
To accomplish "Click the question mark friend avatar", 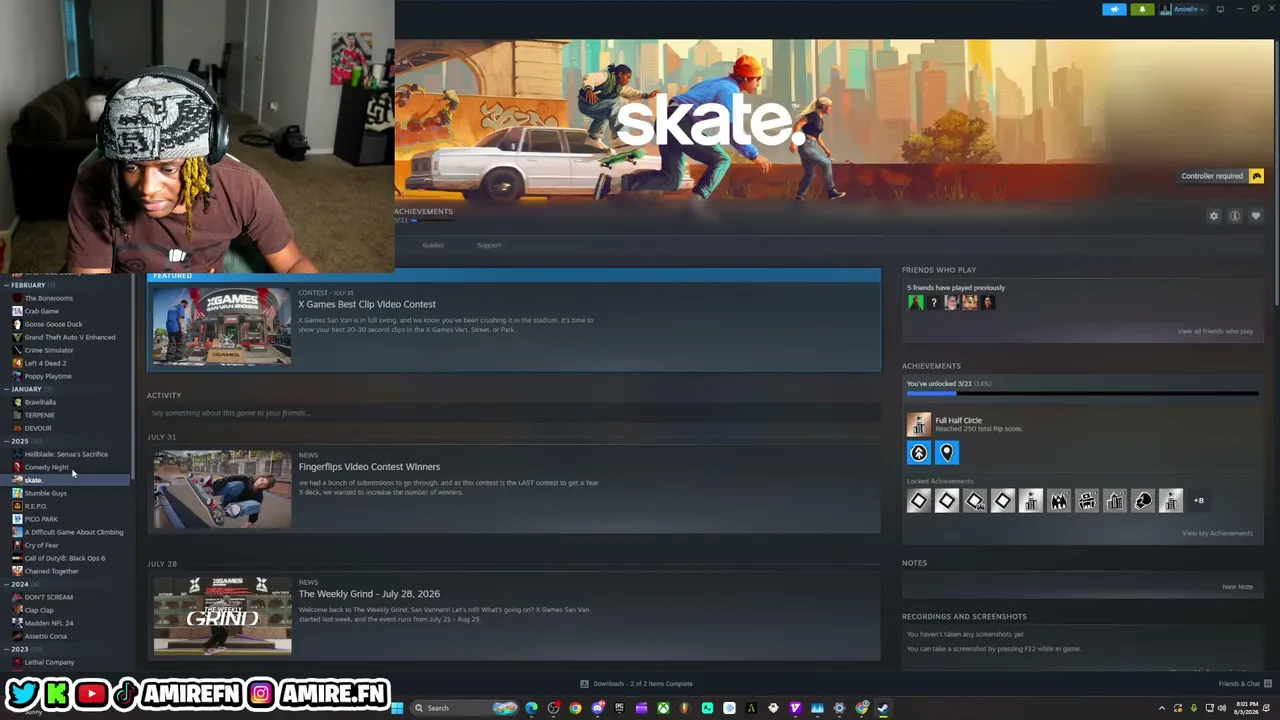I will [934, 302].
